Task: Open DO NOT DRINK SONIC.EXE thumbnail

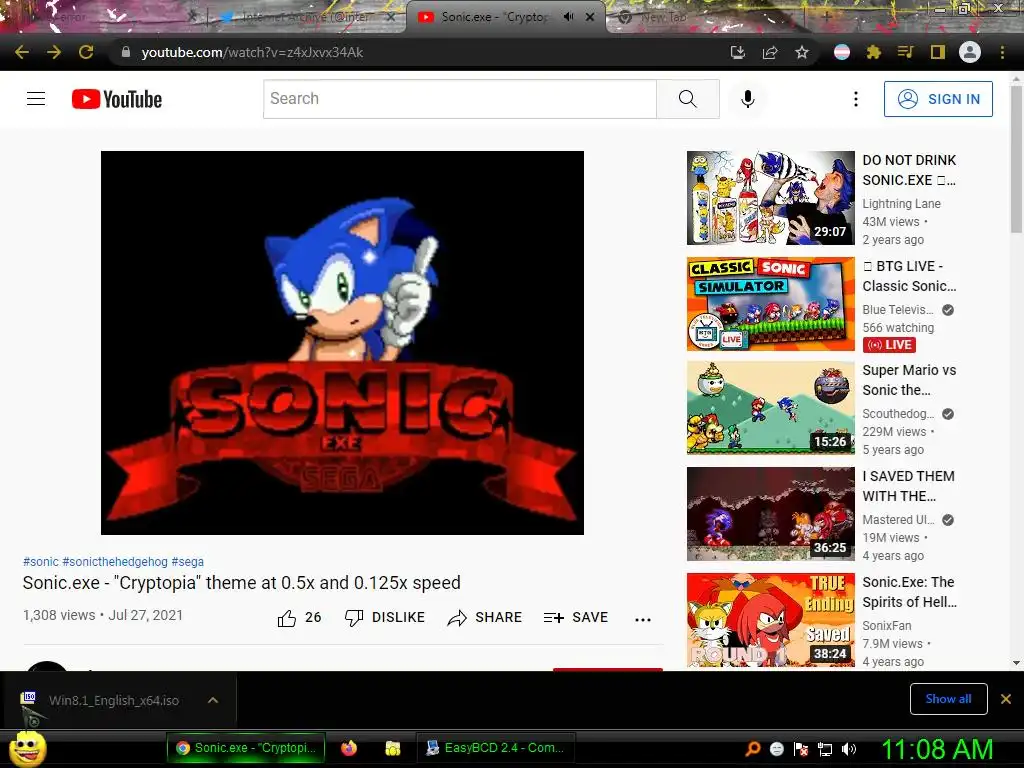Action: [x=771, y=198]
